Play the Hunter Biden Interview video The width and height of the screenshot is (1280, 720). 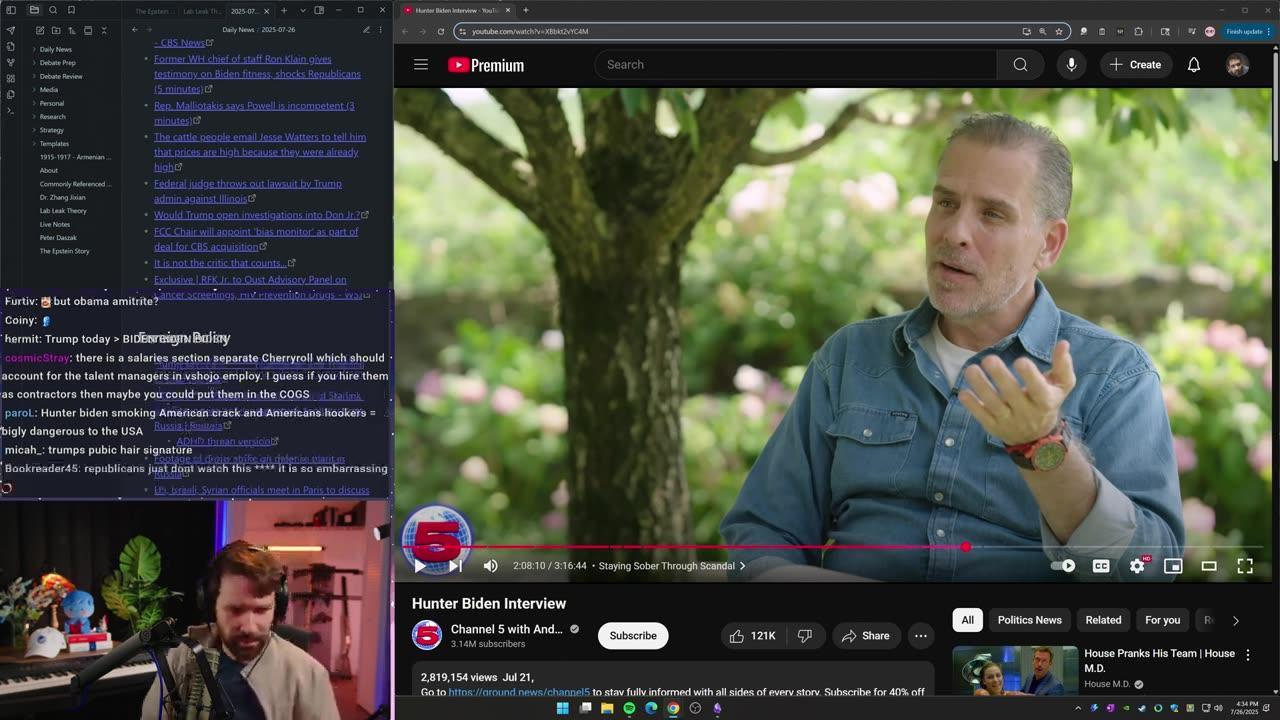420,566
